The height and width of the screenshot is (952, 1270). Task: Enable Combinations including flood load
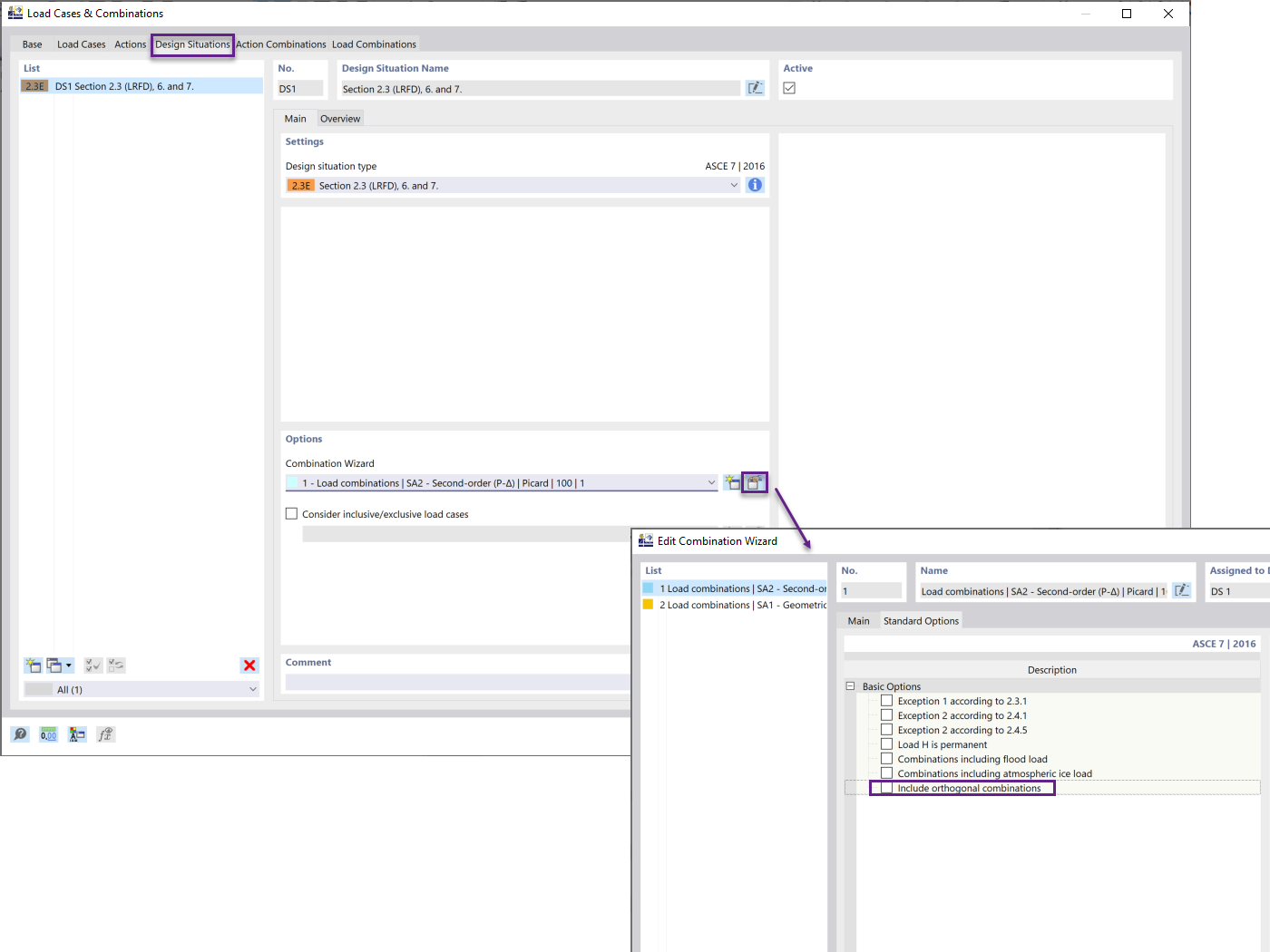[x=887, y=759]
